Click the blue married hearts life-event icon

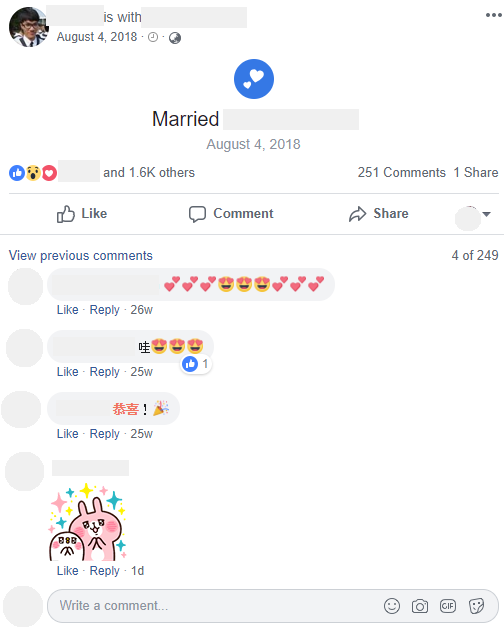point(254,79)
